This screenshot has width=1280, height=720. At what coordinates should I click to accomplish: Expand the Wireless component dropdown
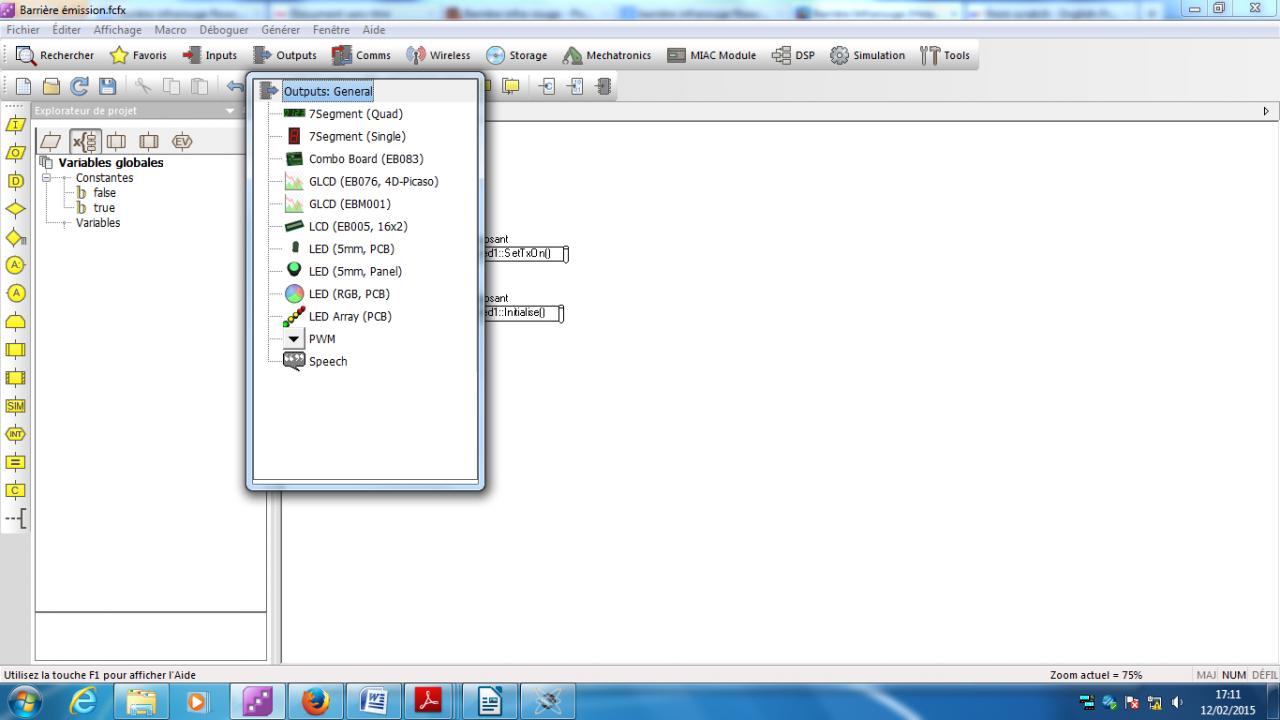click(438, 56)
